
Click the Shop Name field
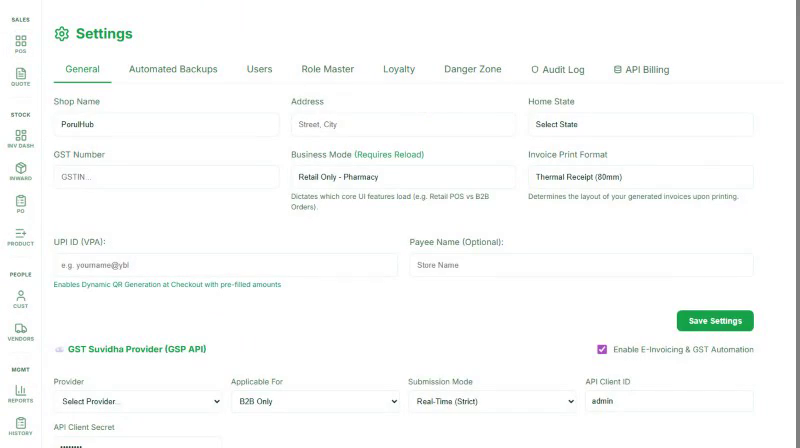[x=166, y=125]
